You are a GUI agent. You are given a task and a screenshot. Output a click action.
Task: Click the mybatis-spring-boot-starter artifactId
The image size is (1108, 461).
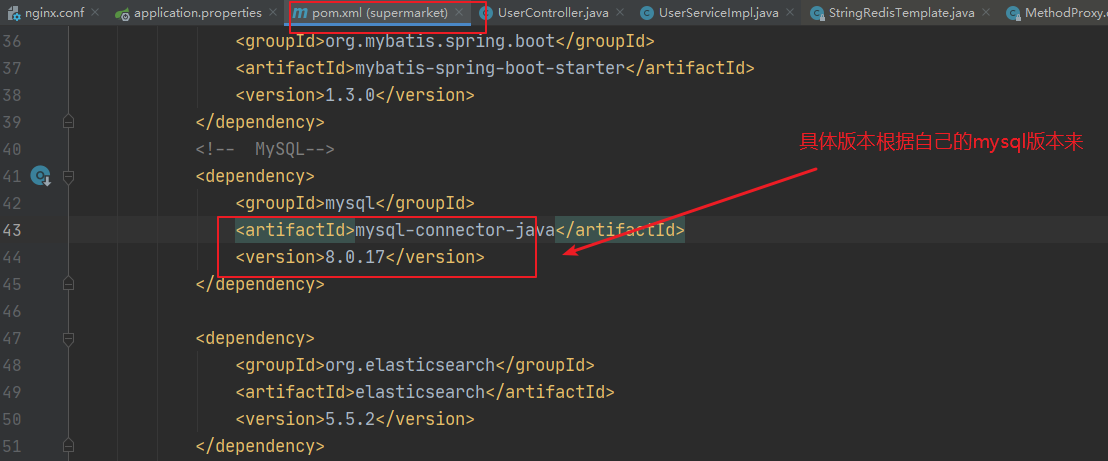click(x=490, y=68)
